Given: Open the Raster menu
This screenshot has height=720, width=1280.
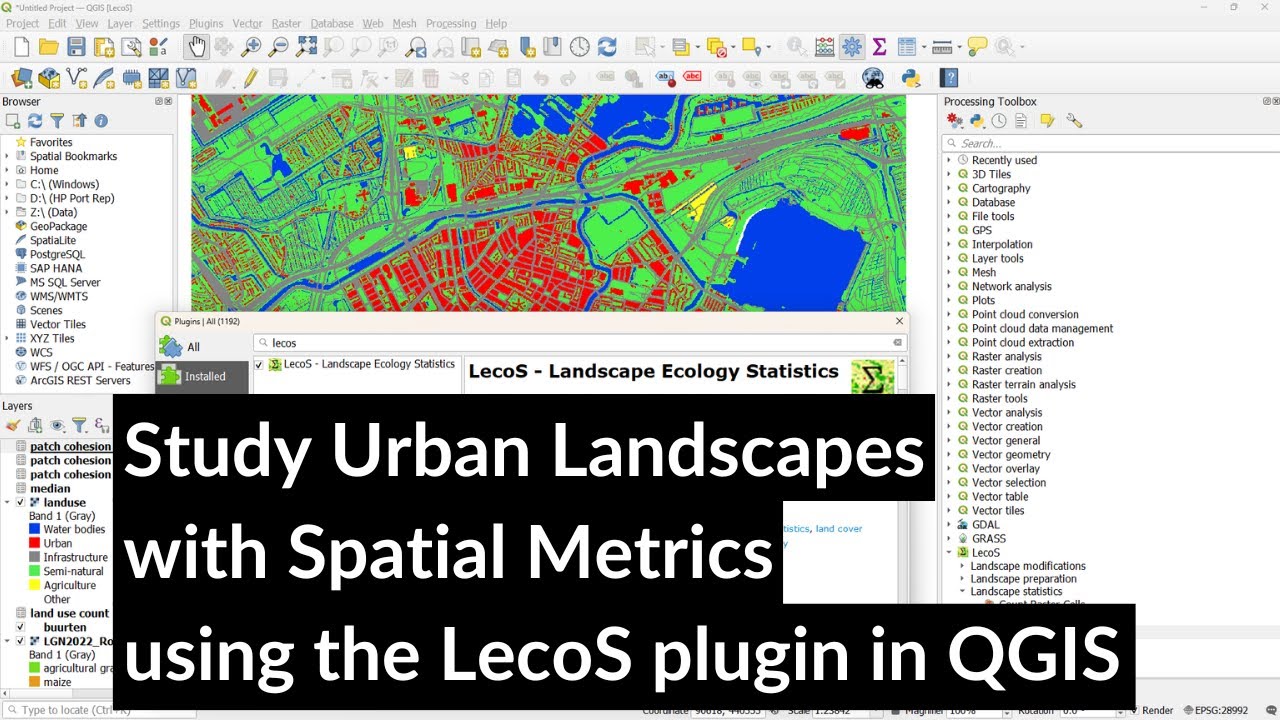Looking at the screenshot, I should click(x=287, y=23).
